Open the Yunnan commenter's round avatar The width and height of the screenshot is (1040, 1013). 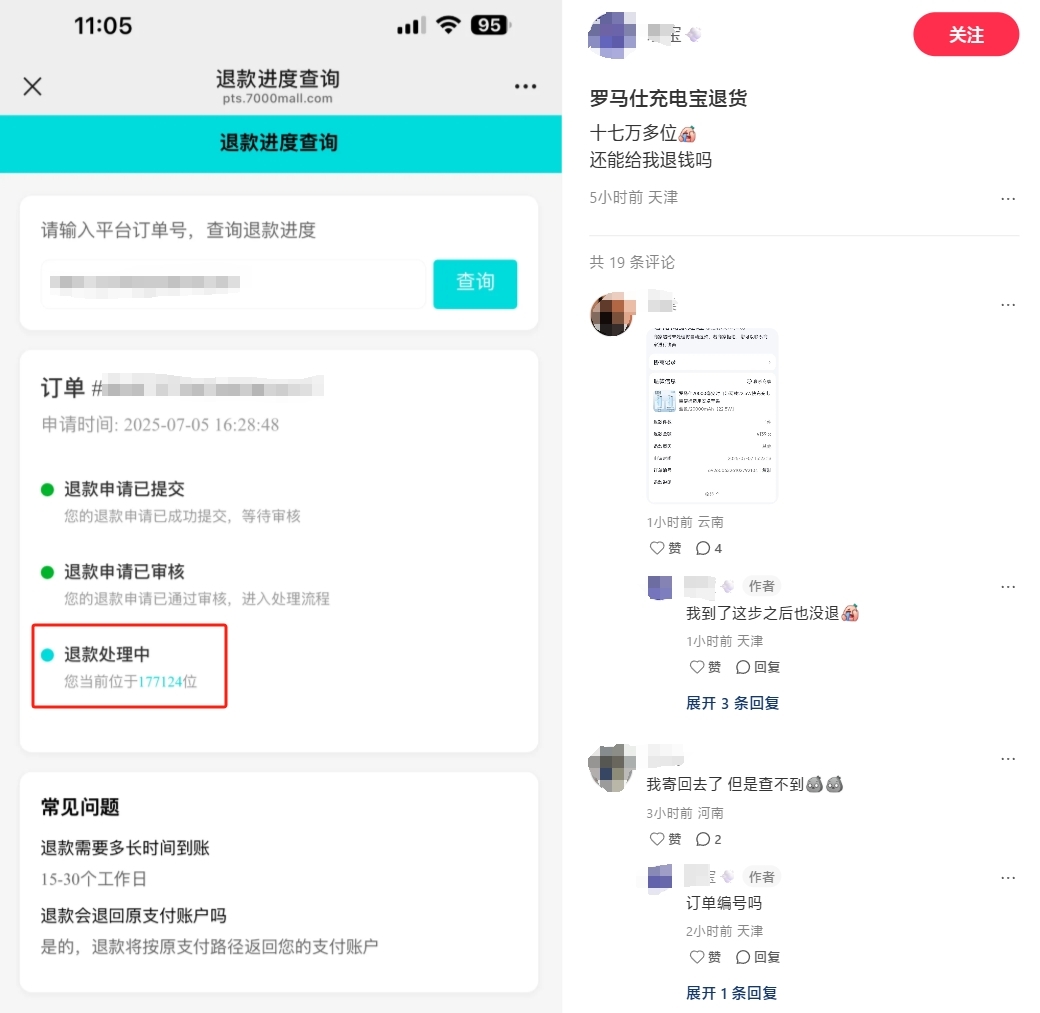(x=612, y=314)
